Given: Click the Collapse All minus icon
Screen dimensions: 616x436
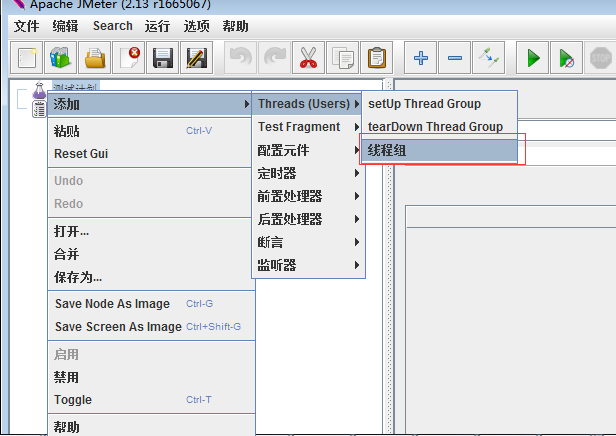Looking at the screenshot, I should pos(455,58).
